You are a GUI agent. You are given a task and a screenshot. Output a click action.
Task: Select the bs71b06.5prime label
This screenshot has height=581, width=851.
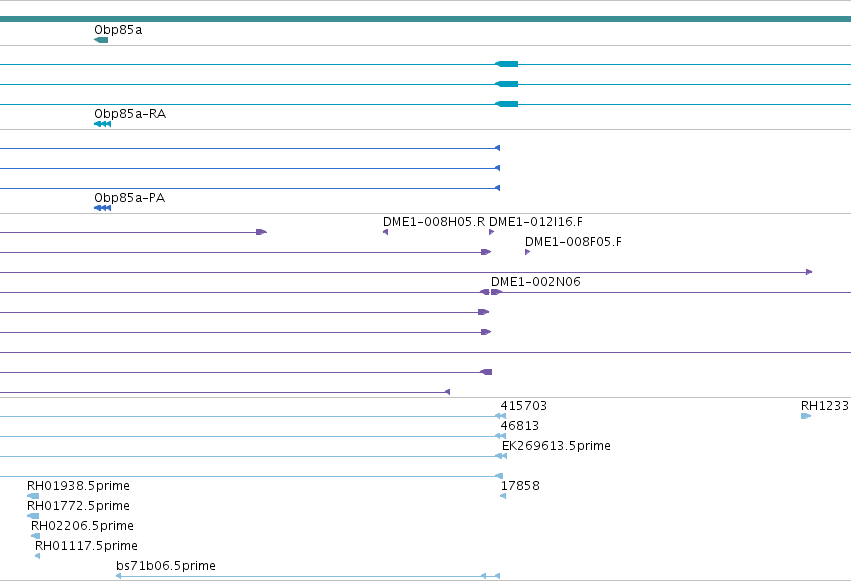tap(166, 566)
